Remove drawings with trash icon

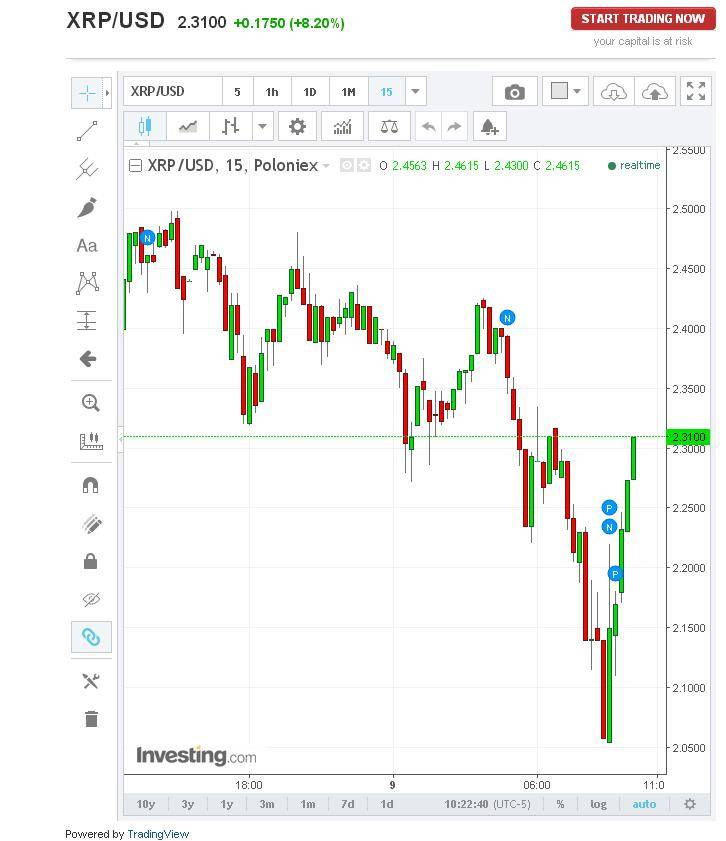pos(91,719)
